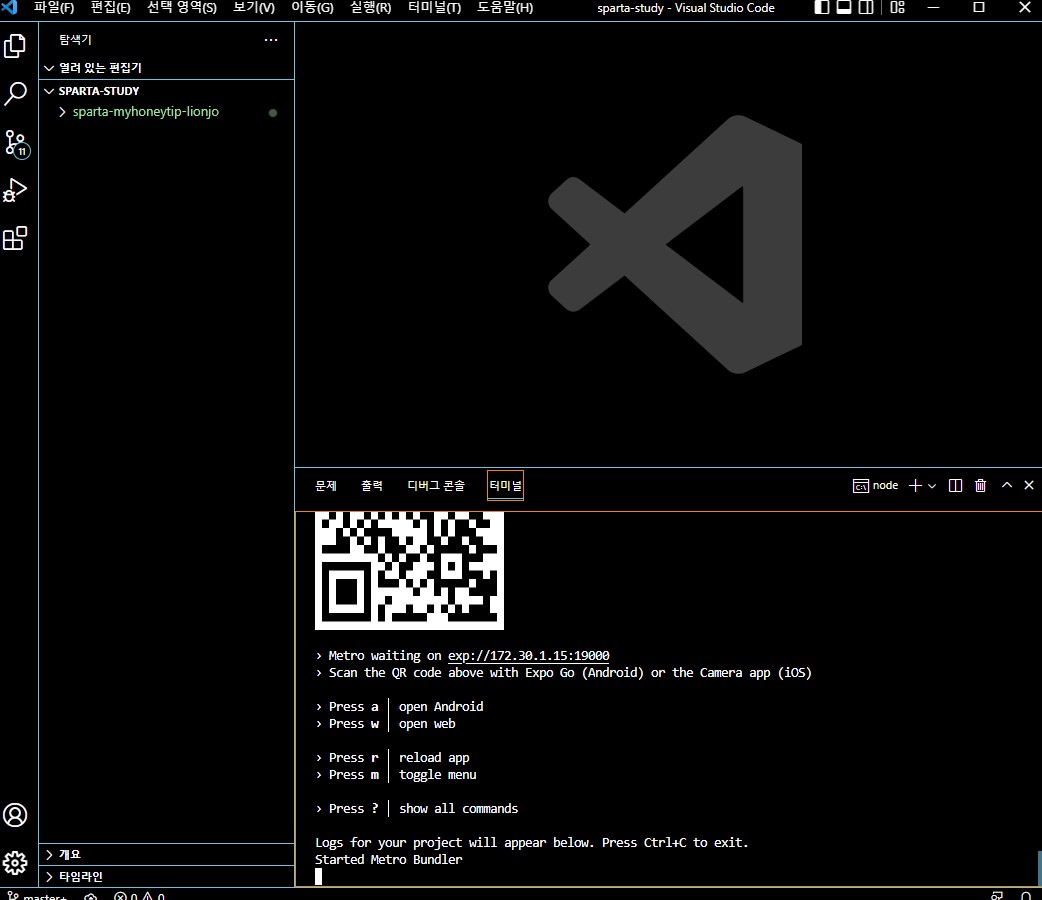Click 'Press r | reload app' terminal line

393,758
